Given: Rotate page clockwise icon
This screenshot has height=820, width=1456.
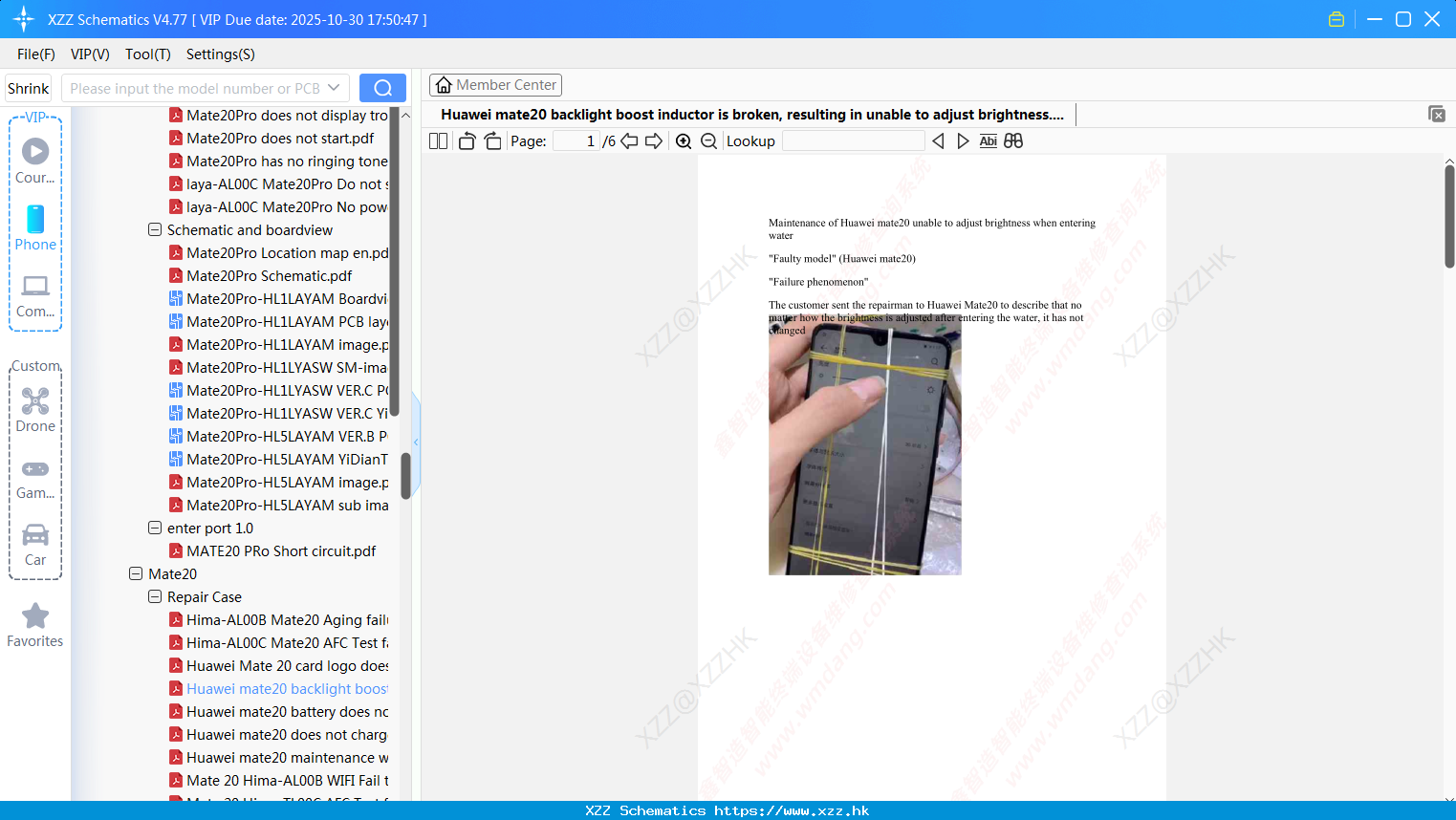Looking at the screenshot, I should (x=492, y=140).
